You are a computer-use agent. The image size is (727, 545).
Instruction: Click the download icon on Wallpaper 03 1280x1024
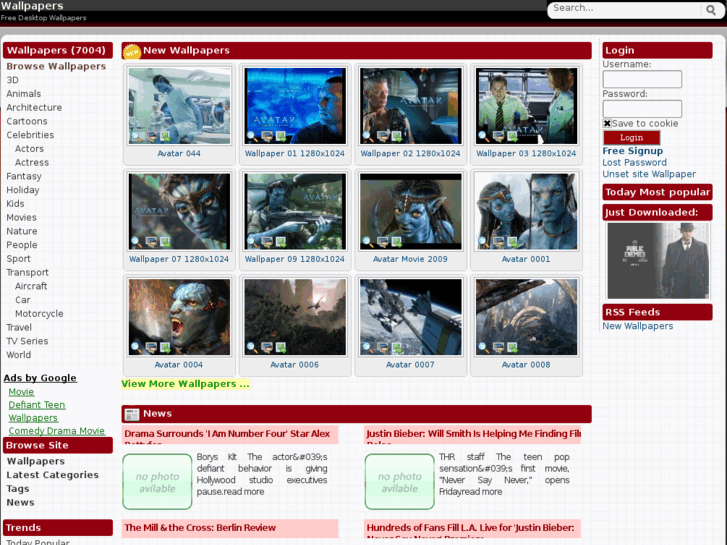(512, 136)
